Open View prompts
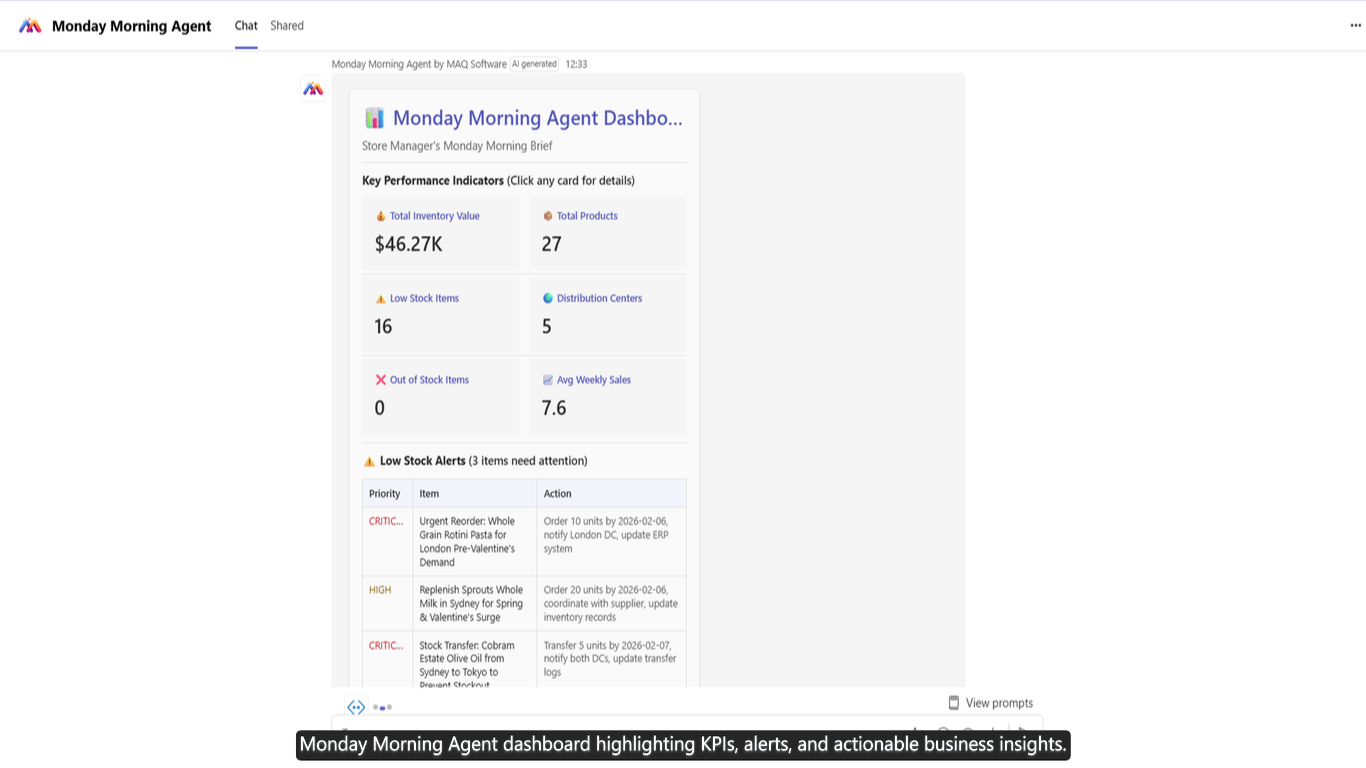This screenshot has width=1366, height=768. tap(990, 703)
